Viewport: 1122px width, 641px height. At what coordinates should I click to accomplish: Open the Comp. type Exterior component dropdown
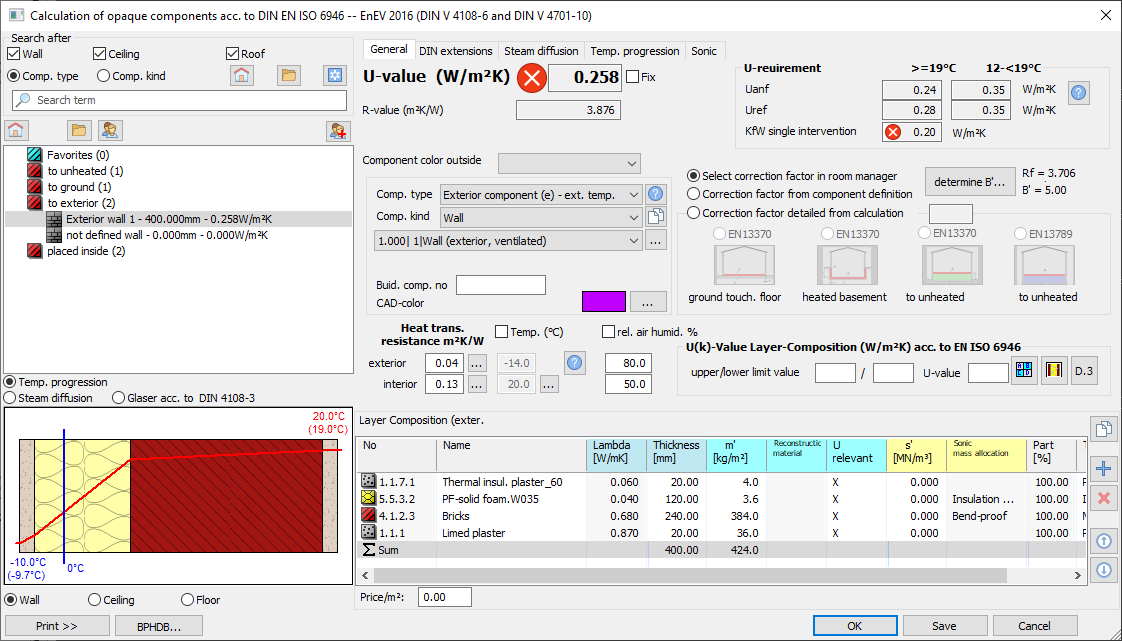(x=542, y=195)
